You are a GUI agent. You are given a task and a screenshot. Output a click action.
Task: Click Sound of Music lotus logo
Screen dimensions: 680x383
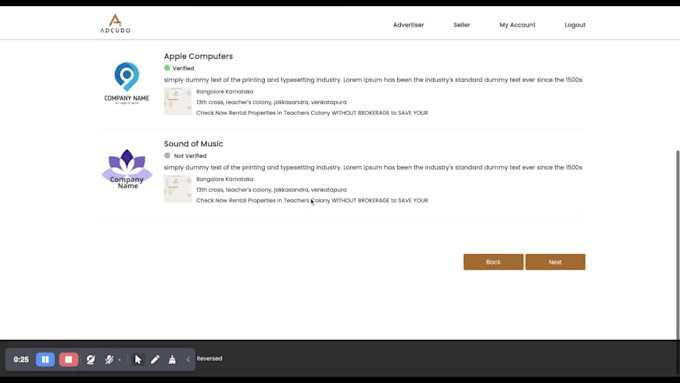(127, 169)
